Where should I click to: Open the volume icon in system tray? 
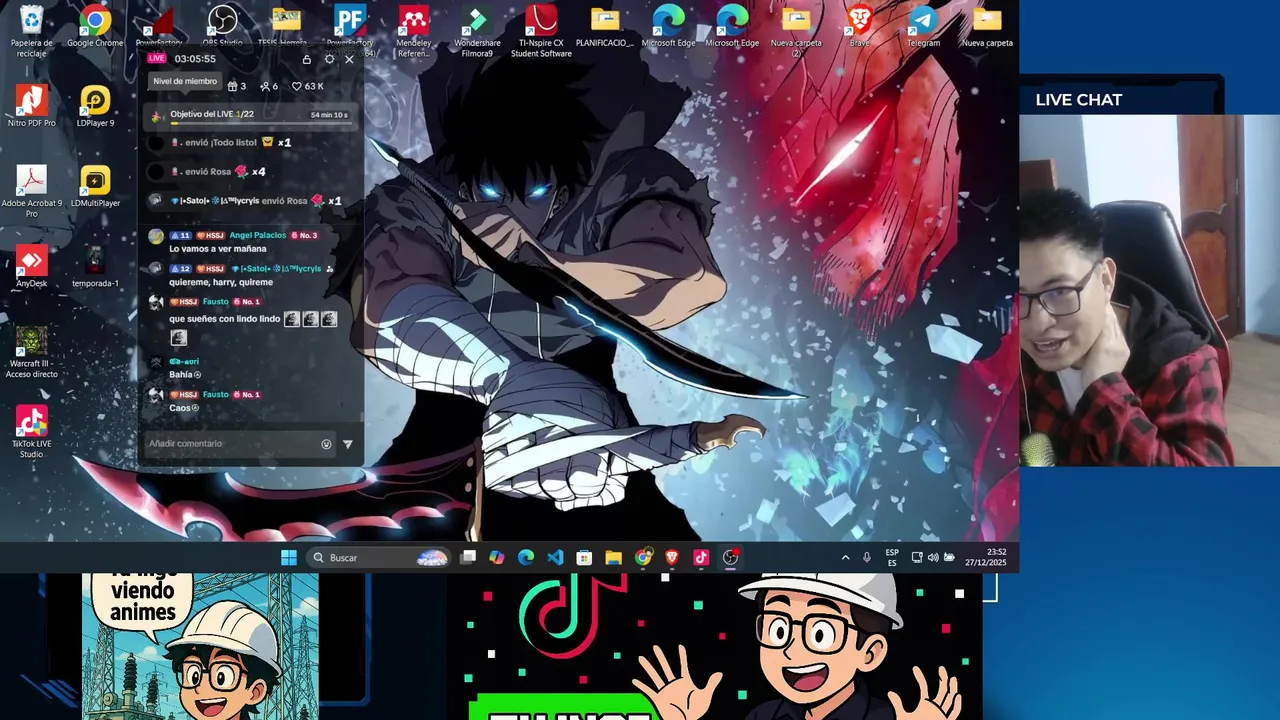coord(933,558)
